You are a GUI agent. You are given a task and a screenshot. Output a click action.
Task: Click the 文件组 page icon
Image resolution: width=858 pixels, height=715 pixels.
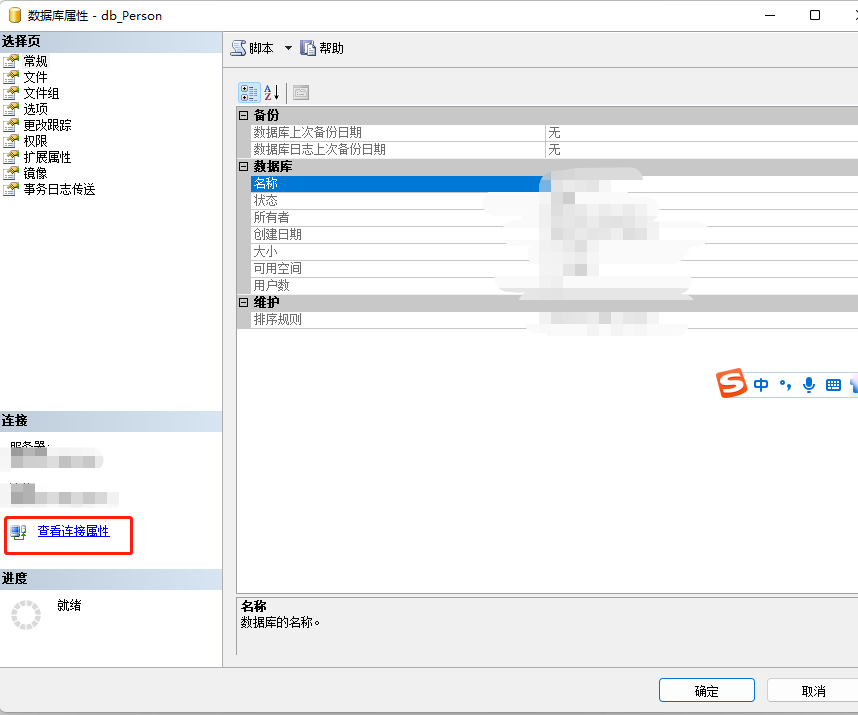click(x=11, y=93)
